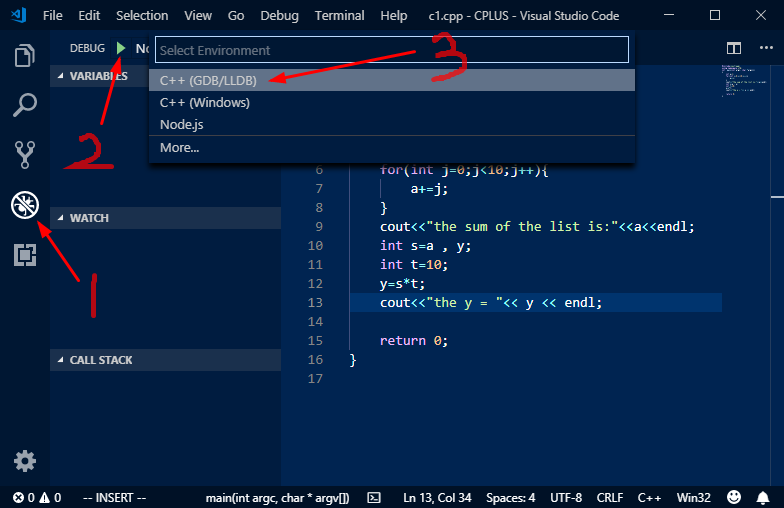Open terminal from status bar icon
Image resolution: width=784 pixels, height=508 pixels.
click(x=374, y=498)
